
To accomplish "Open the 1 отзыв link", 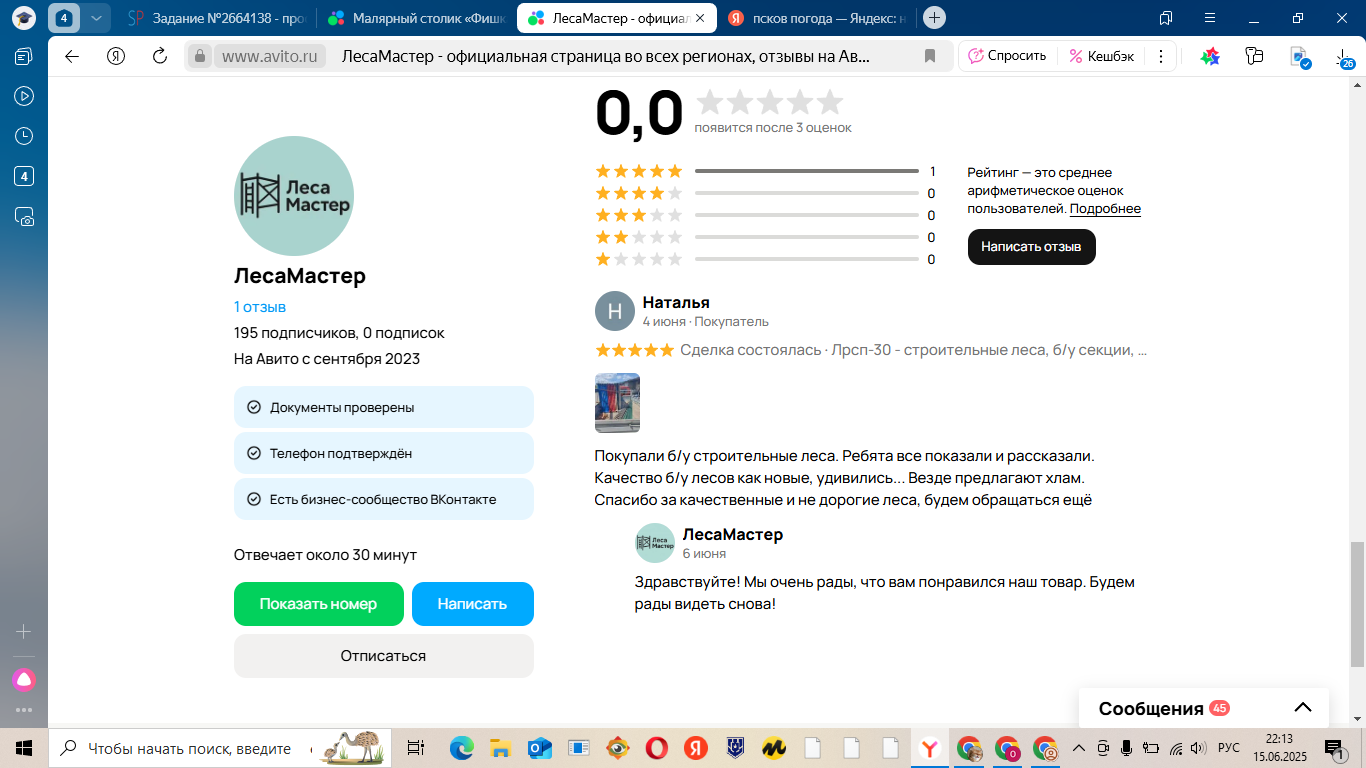I will pos(260,307).
